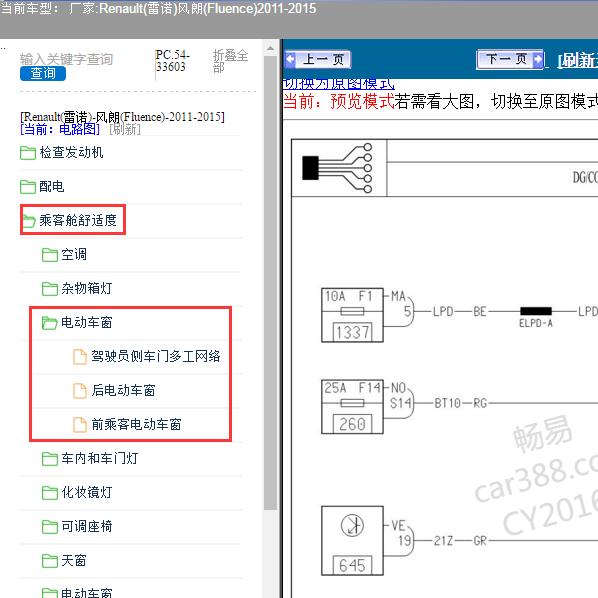Click component box 645 in diagram

tap(352, 541)
